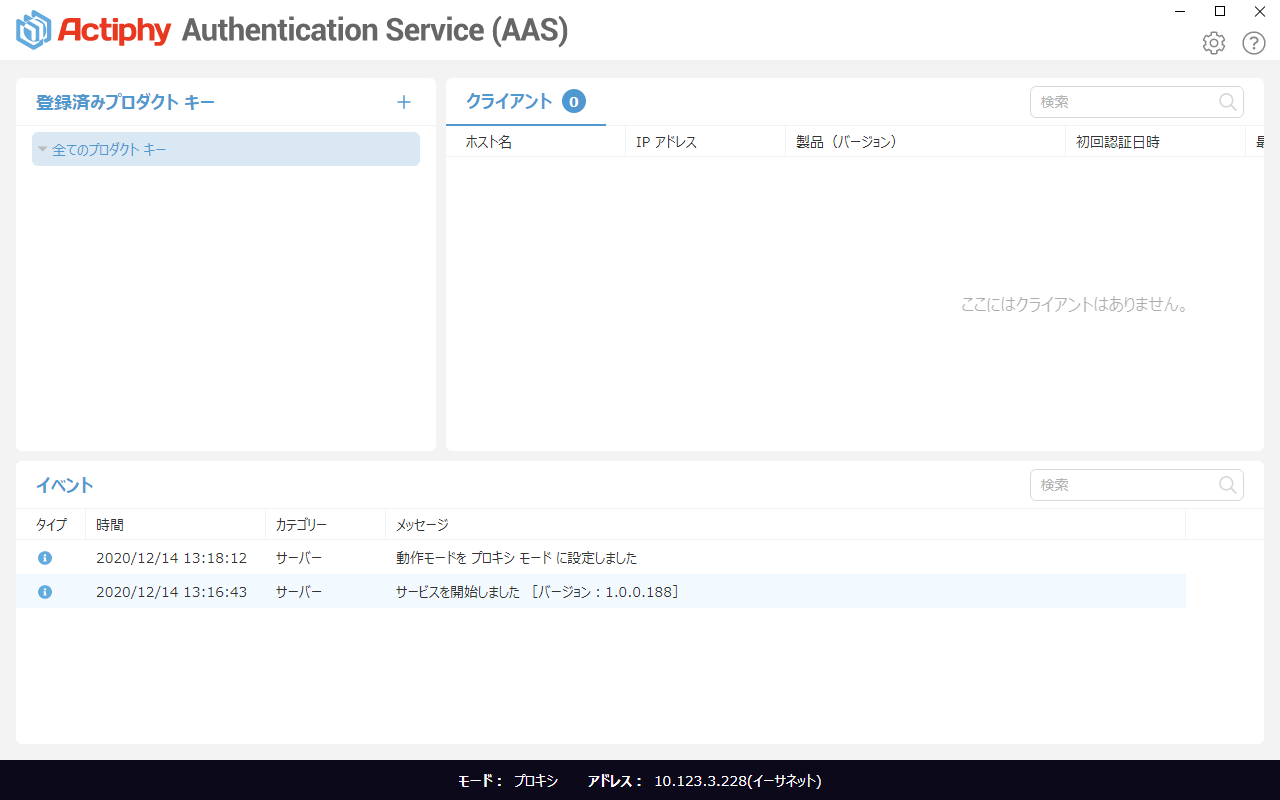Image resolution: width=1280 pixels, height=800 pixels.
Task: Sort events by タイプ column header
Action: point(52,525)
